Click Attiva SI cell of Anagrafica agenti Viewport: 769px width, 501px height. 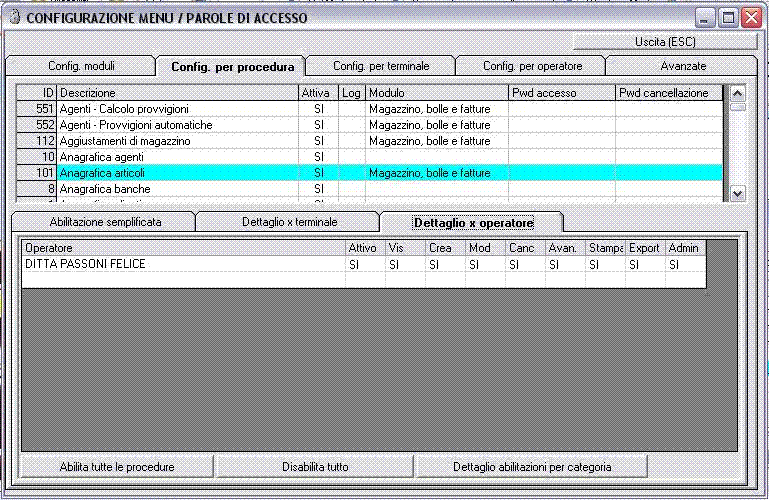(x=318, y=157)
